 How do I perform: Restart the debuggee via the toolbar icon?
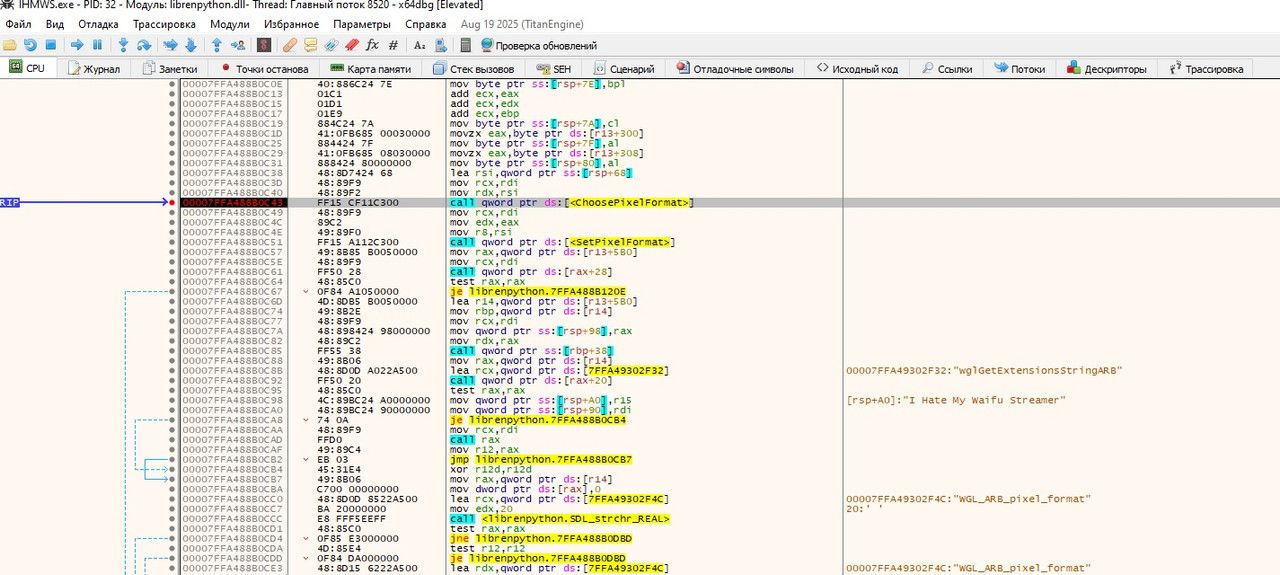coord(30,45)
